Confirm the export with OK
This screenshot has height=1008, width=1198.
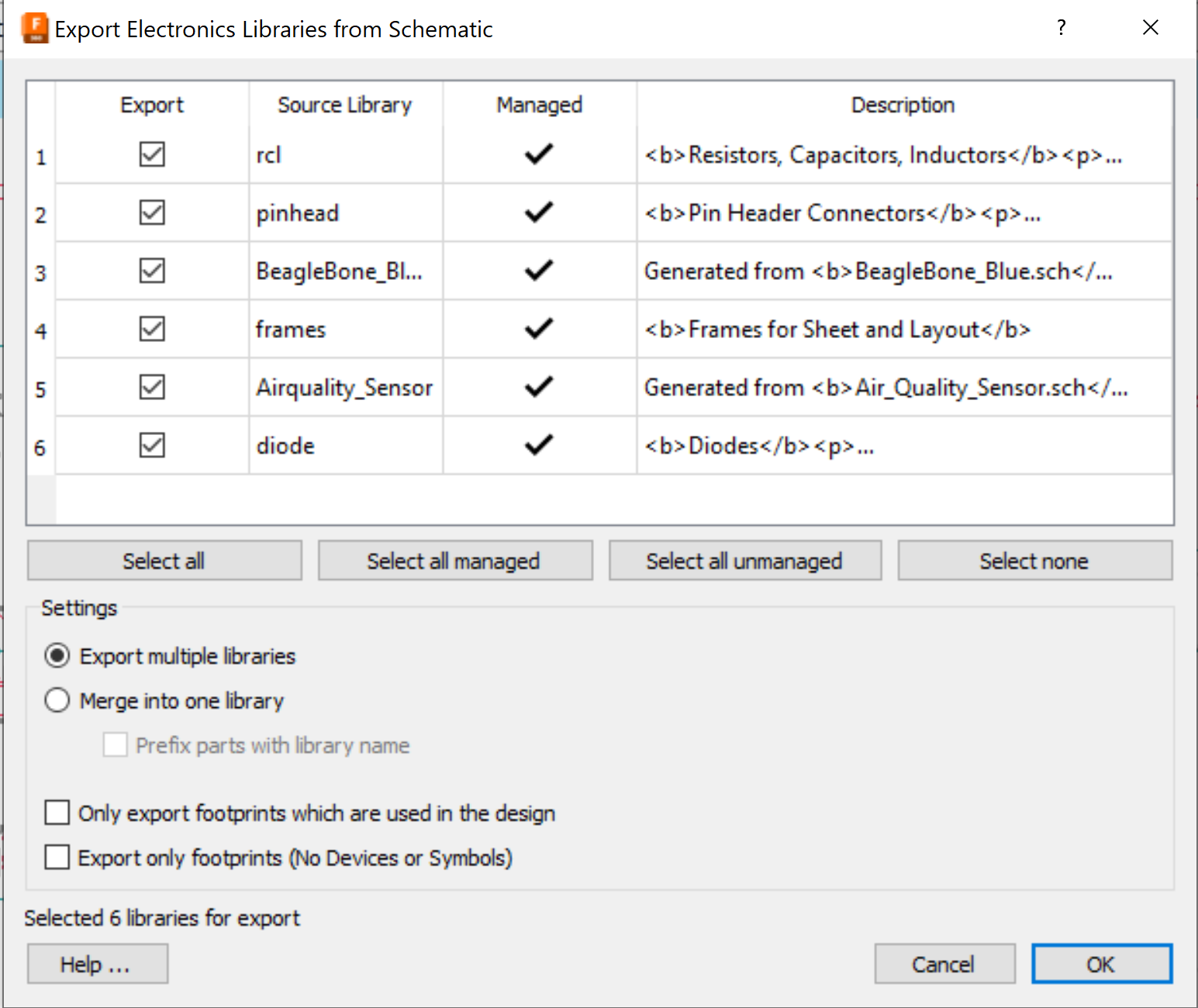[x=1101, y=963]
